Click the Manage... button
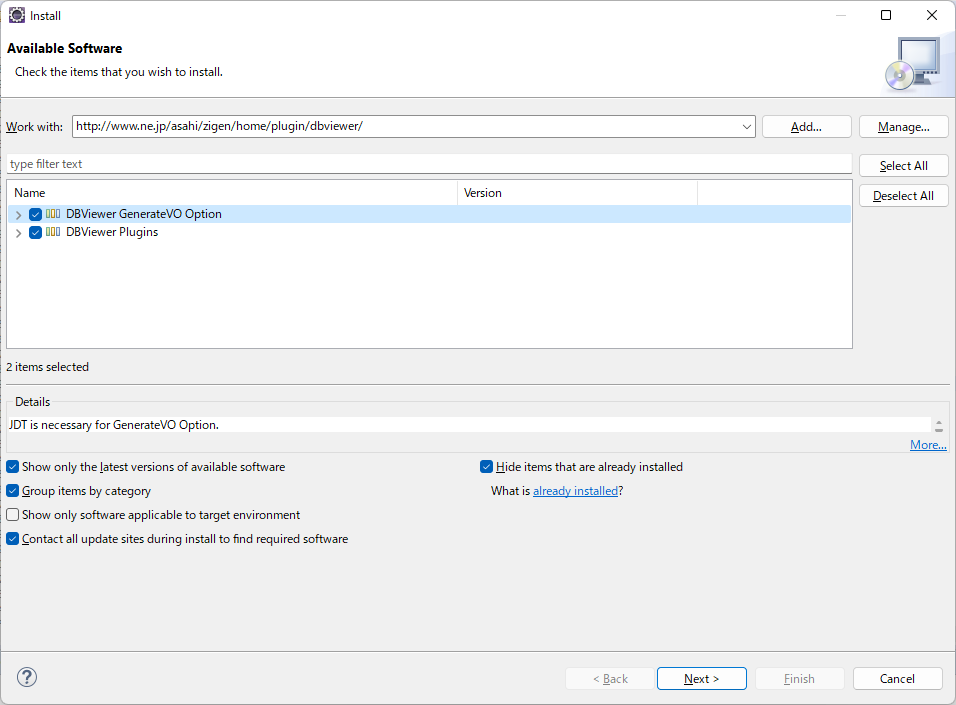 coord(904,127)
